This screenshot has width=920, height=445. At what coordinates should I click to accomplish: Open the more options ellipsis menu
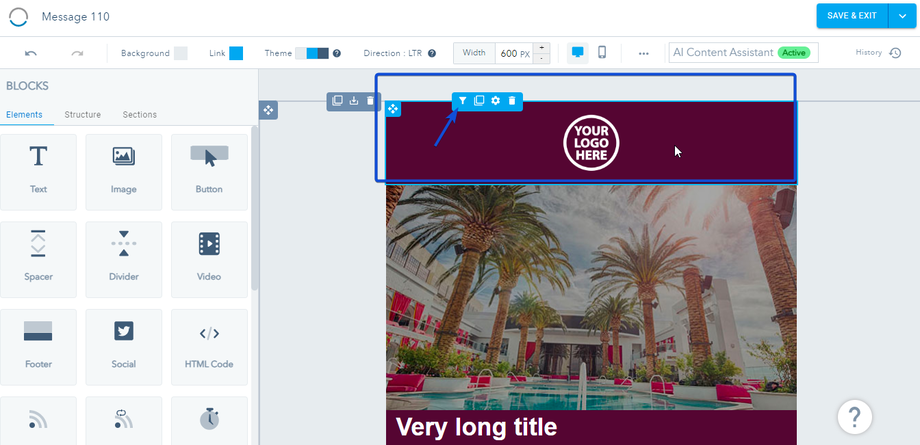coord(644,53)
